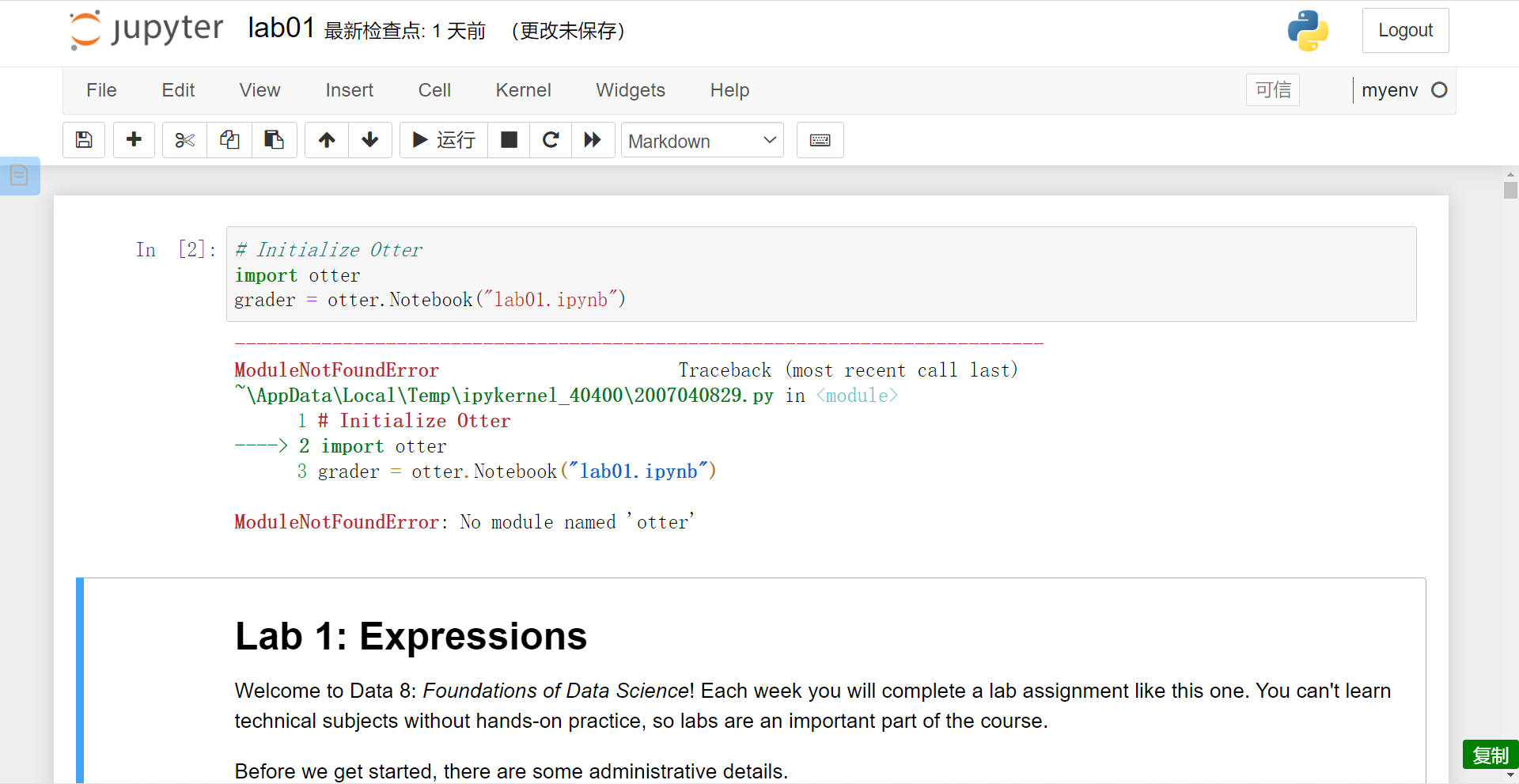Interrupt the kernel stop icon
Viewport: 1519px width, 784px height.
point(509,140)
